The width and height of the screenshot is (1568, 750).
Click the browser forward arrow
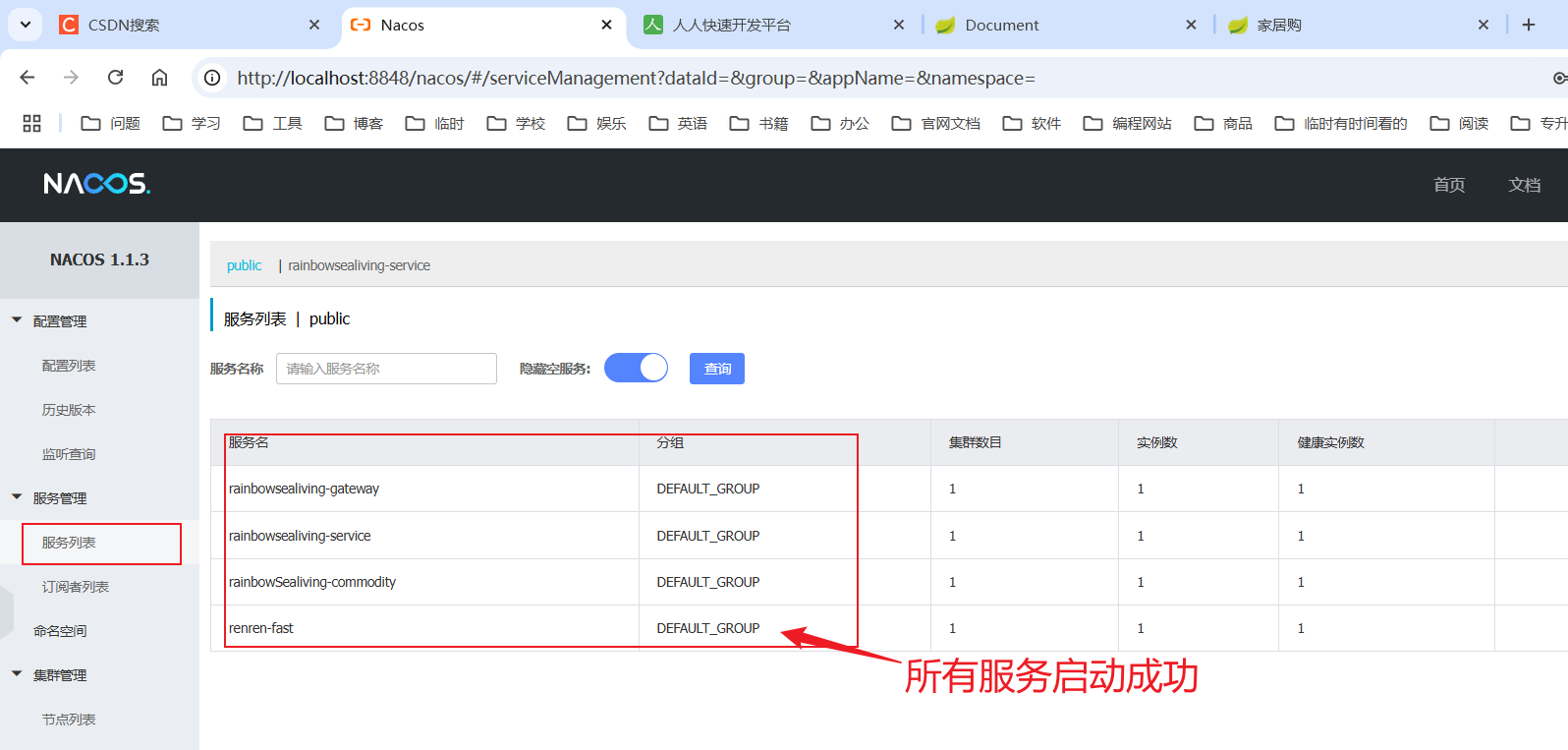point(71,78)
